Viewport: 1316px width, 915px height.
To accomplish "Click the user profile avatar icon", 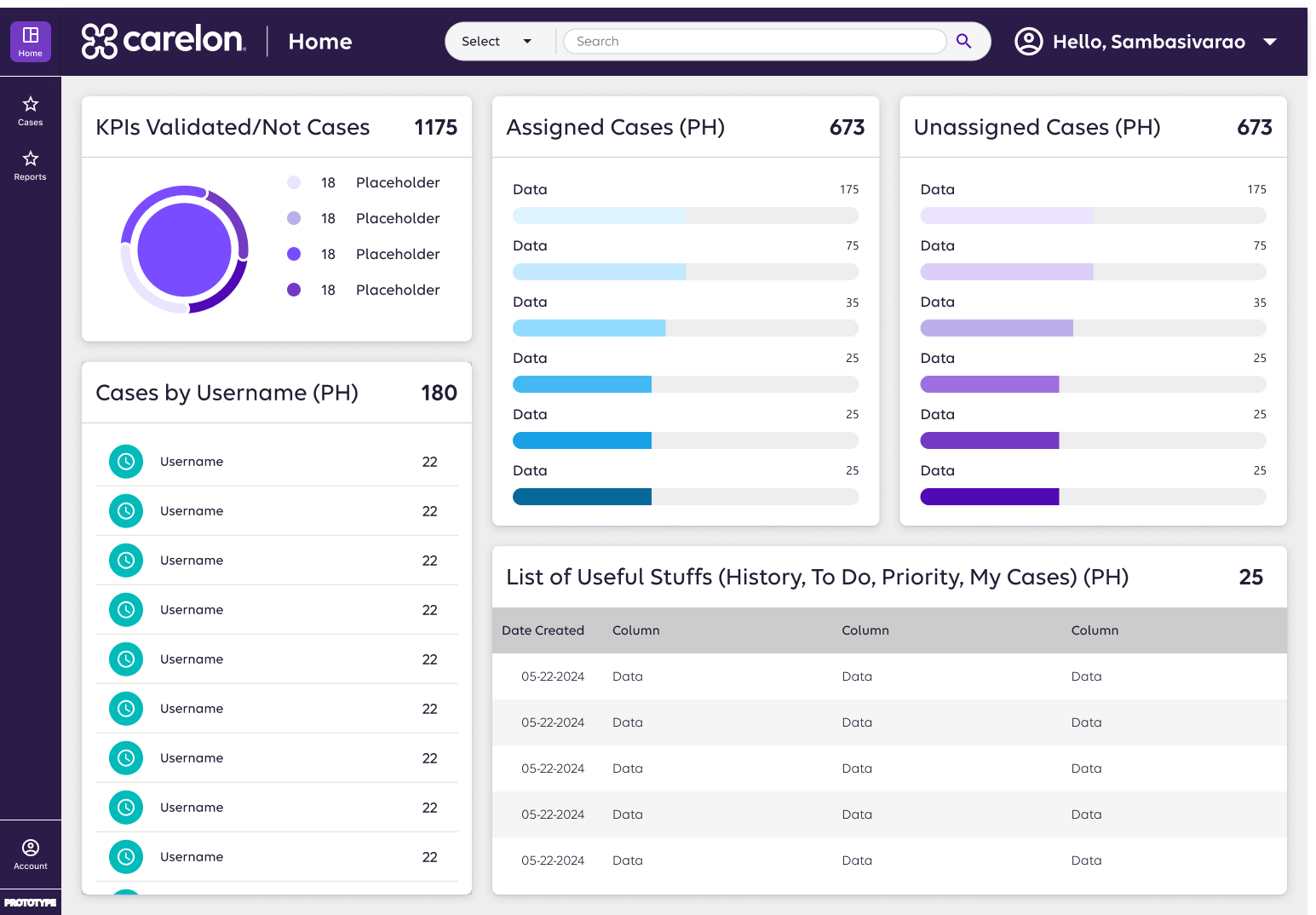I will click(1028, 41).
